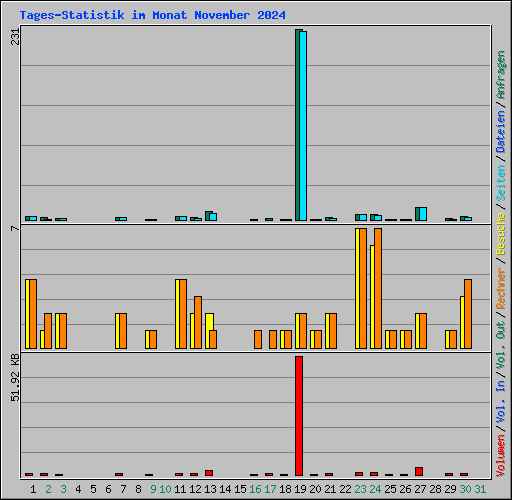Click the Volumen legend label
512x500 pixels.
click(x=501, y=456)
